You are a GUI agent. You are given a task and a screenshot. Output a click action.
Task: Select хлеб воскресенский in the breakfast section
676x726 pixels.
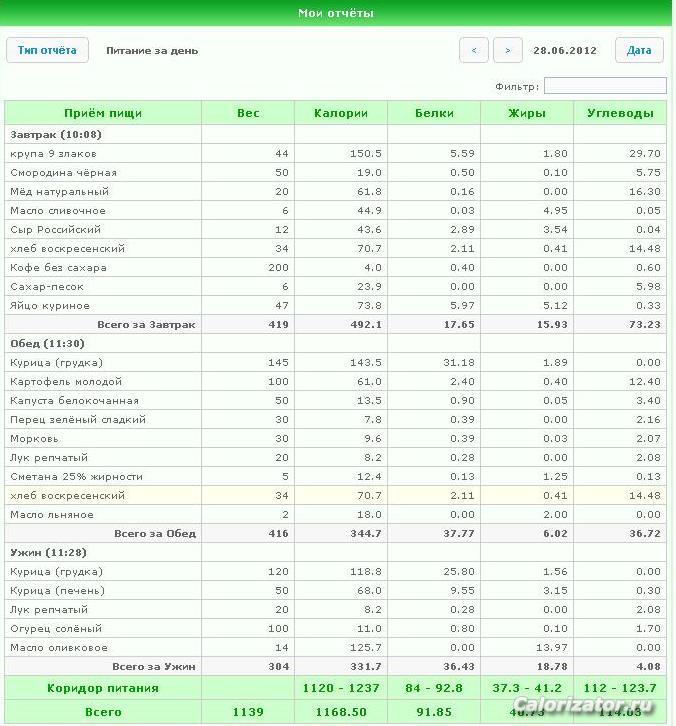tap(336, 248)
